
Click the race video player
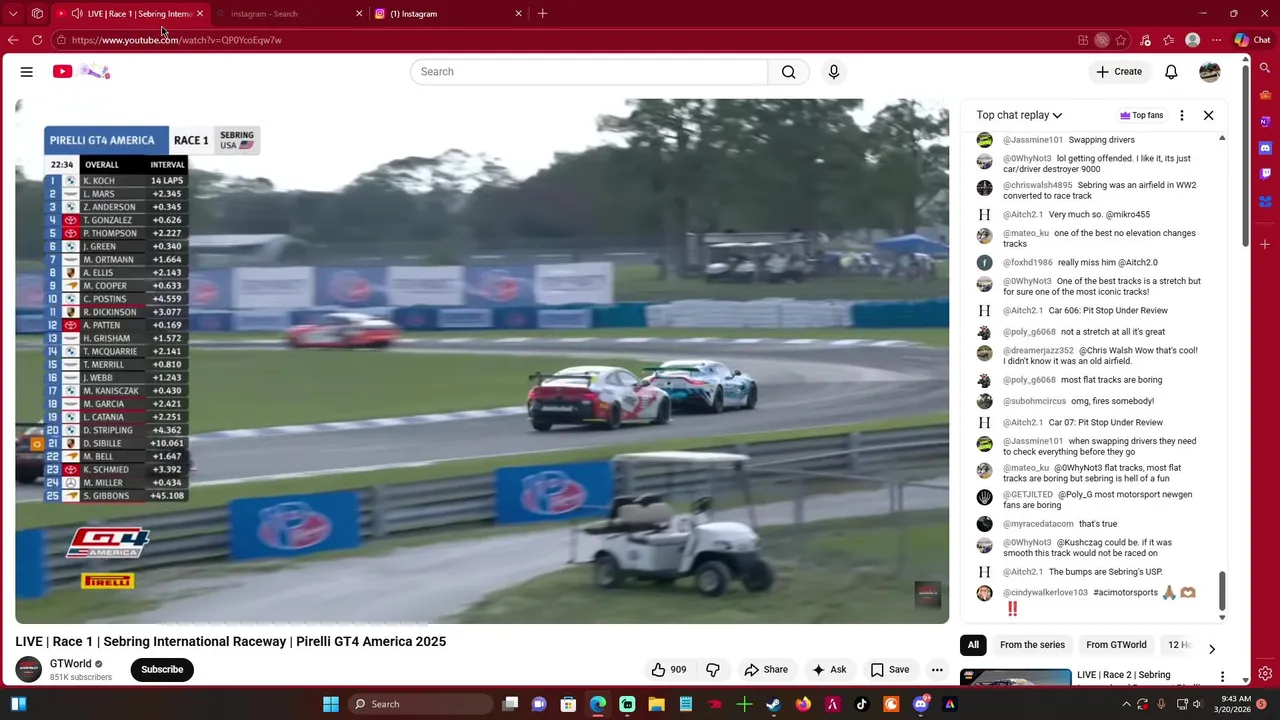[x=482, y=361]
